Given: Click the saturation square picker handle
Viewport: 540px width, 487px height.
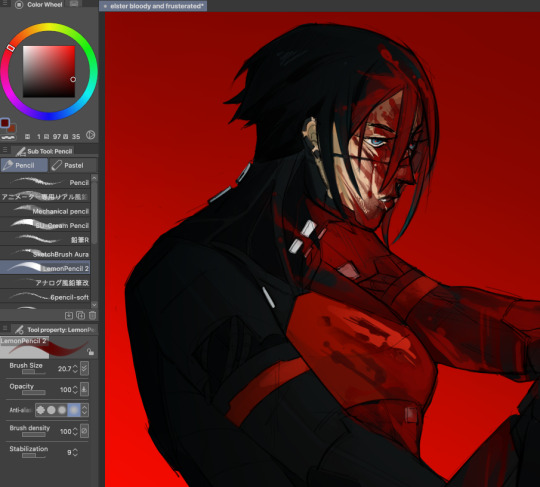Looking at the screenshot, I should pyautogui.click(x=73, y=79).
